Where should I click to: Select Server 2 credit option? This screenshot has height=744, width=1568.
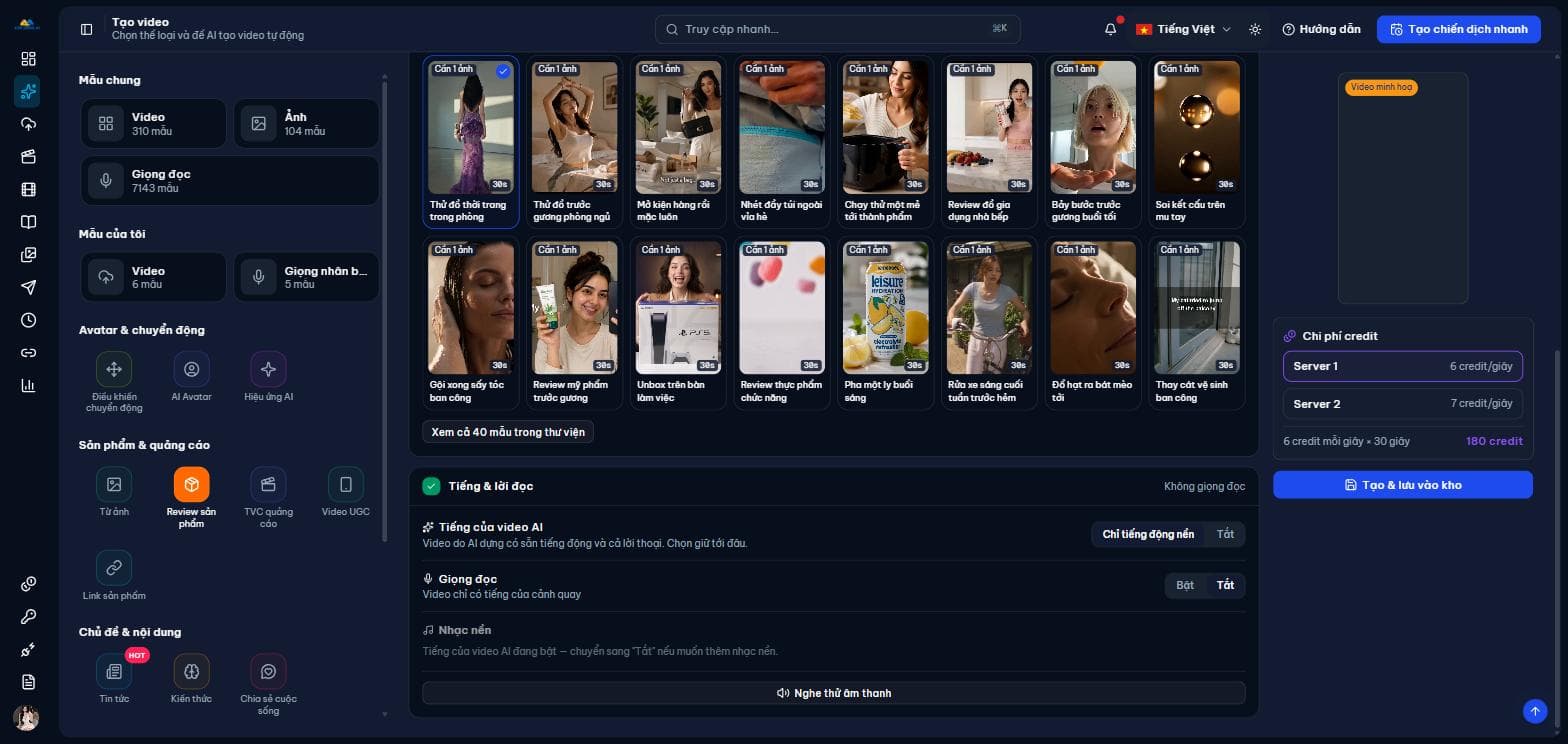point(1402,404)
